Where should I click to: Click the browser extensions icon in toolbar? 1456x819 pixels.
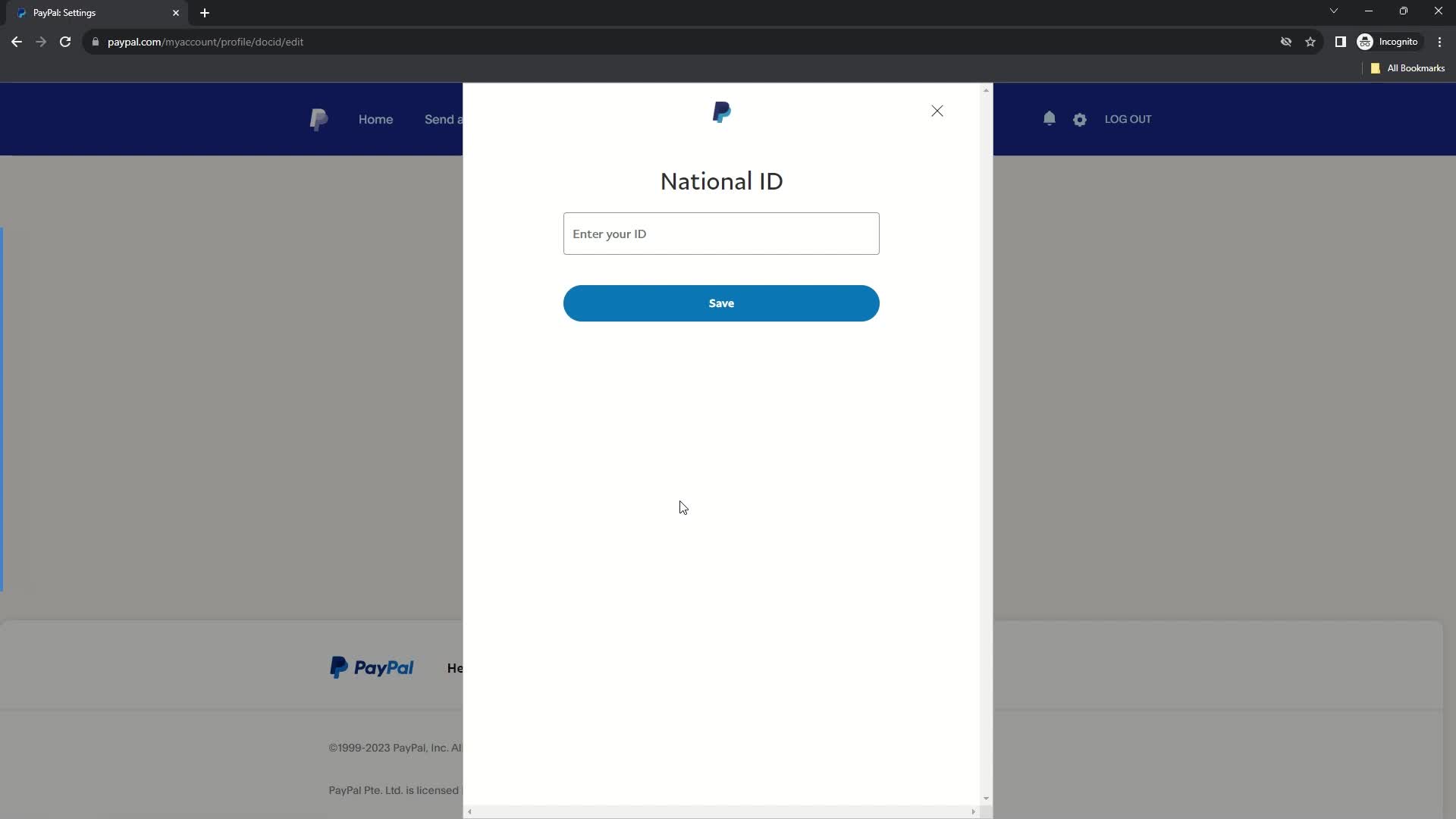coord(1340,42)
